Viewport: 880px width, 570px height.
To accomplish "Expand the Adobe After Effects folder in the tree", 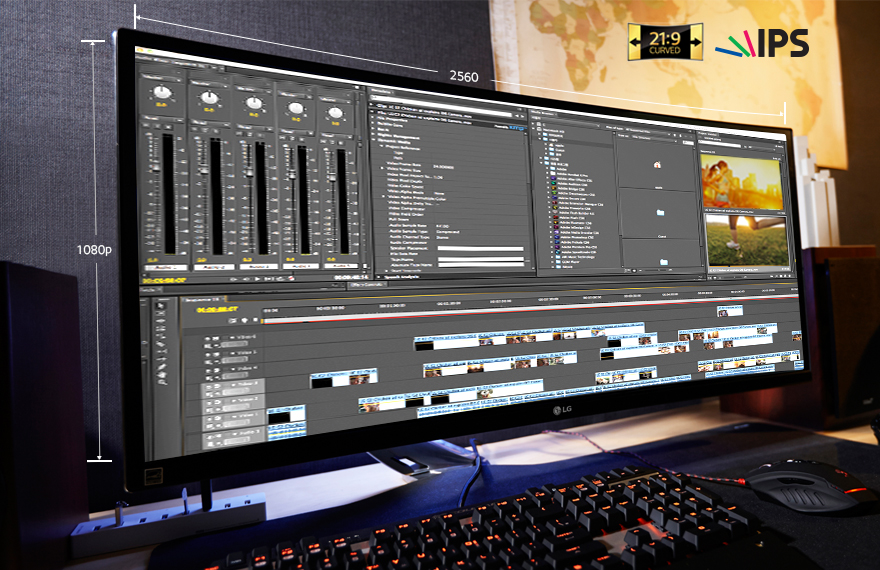I will pyautogui.click(x=547, y=178).
